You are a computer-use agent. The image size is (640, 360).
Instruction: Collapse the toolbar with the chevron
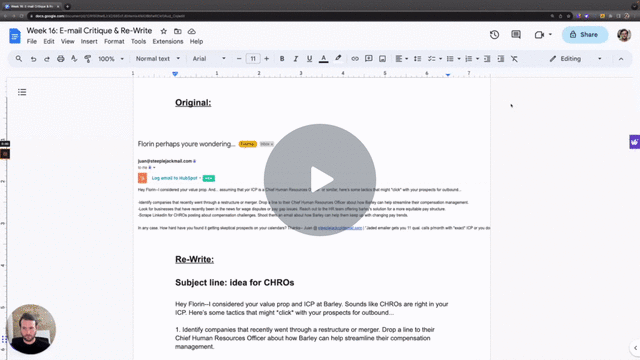(x=621, y=59)
